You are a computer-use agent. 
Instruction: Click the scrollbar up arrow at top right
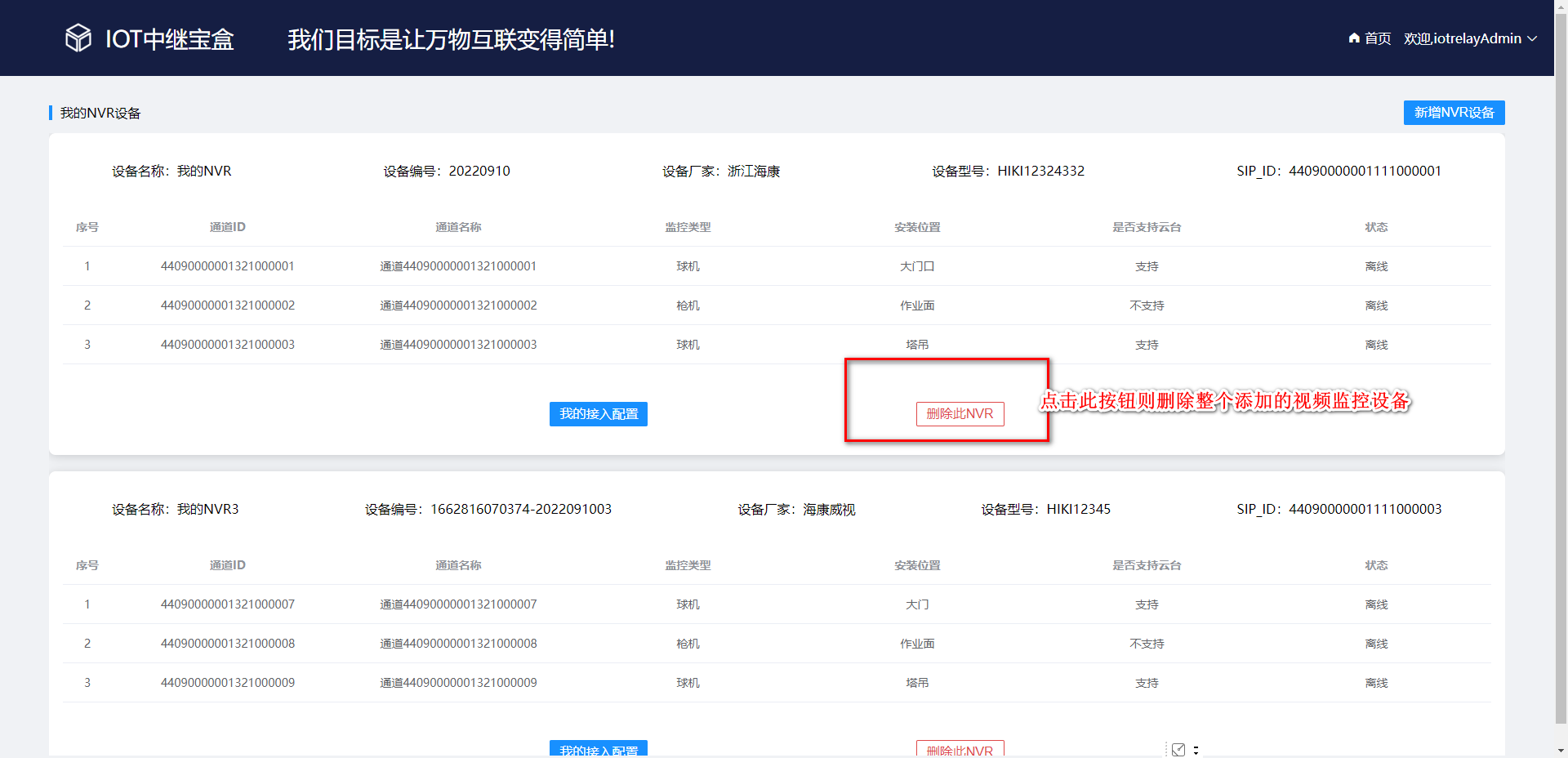coord(1561,7)
